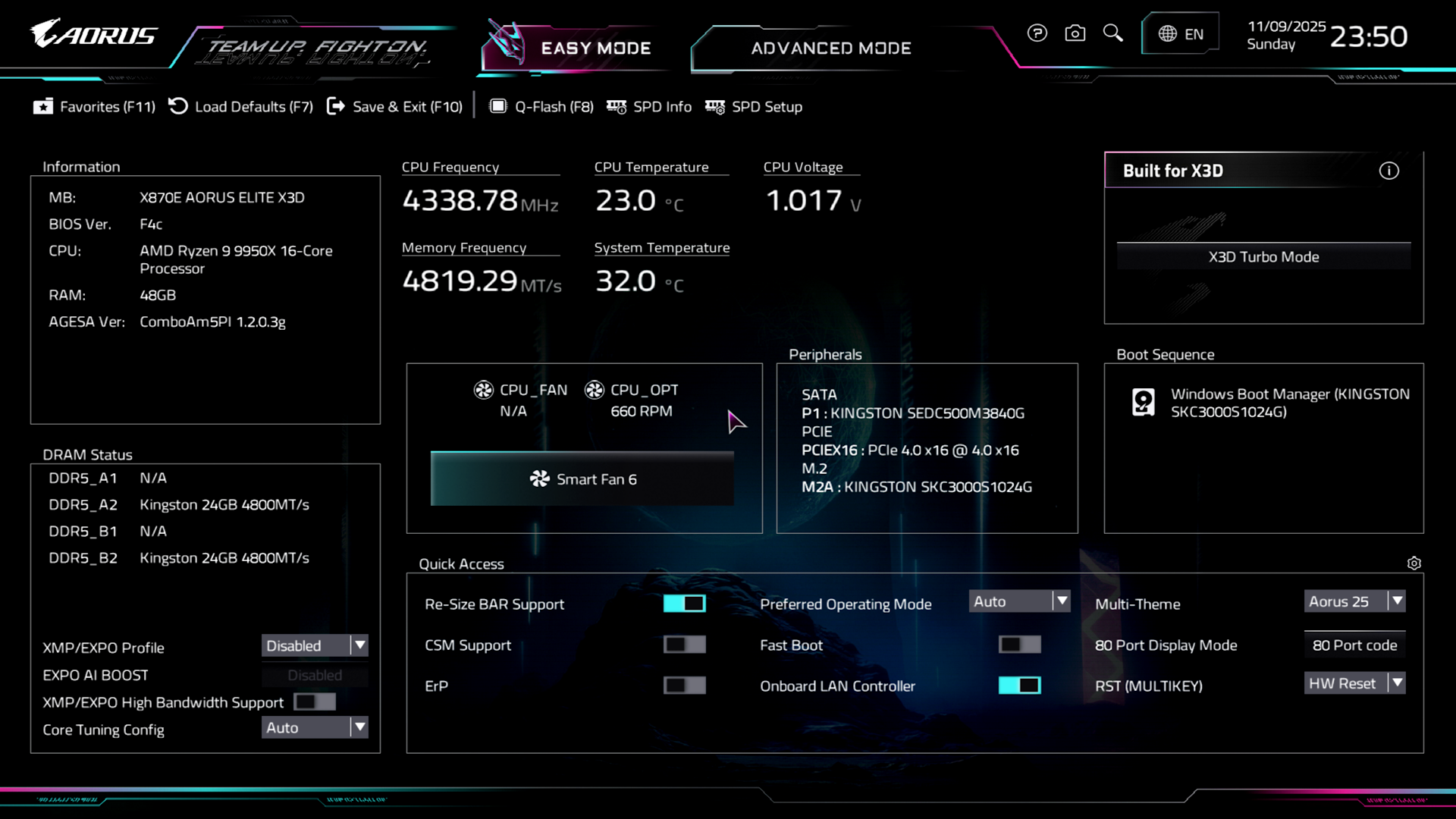Switch to Advanced Mode tab
This screenshot has height=819, width=1456.
[830, 49]
